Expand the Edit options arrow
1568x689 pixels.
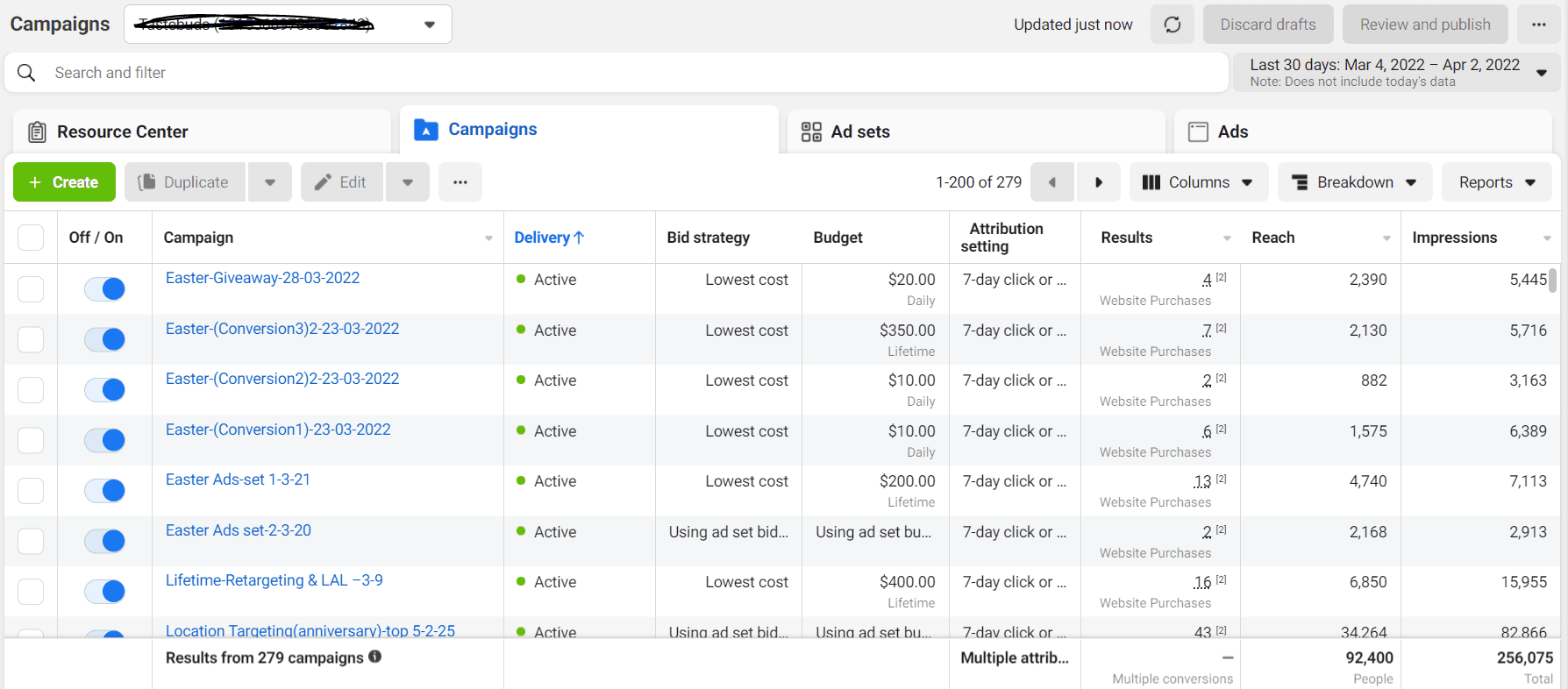(x=408, y=182)
